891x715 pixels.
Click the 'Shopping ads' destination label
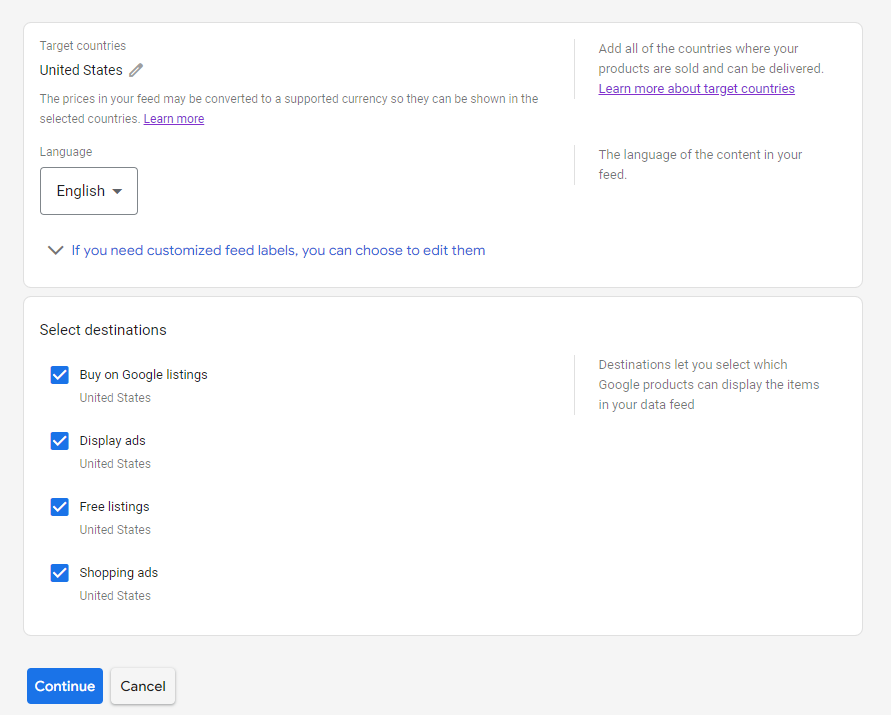point(118,573)
